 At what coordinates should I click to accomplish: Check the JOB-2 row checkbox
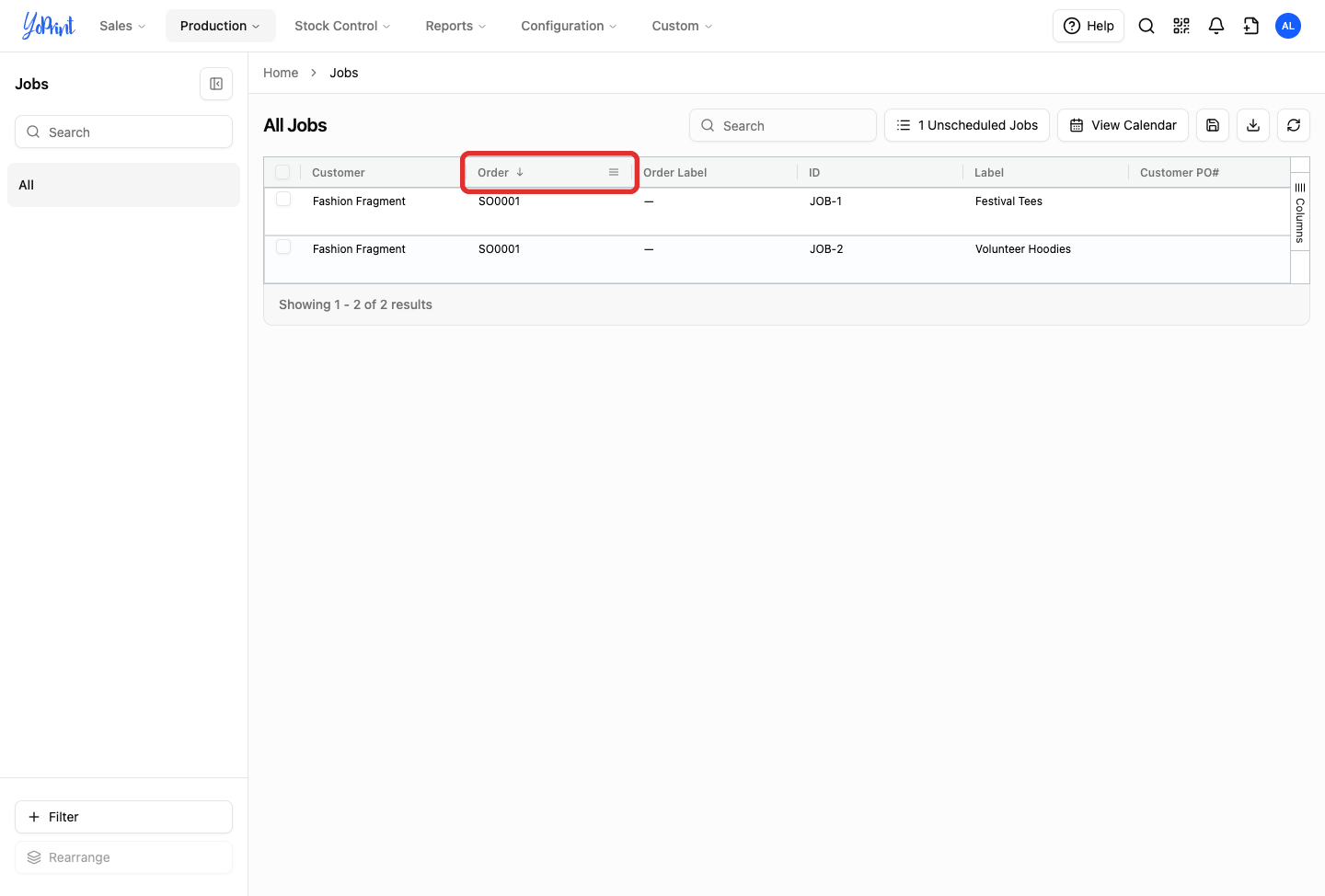[283, 247]
